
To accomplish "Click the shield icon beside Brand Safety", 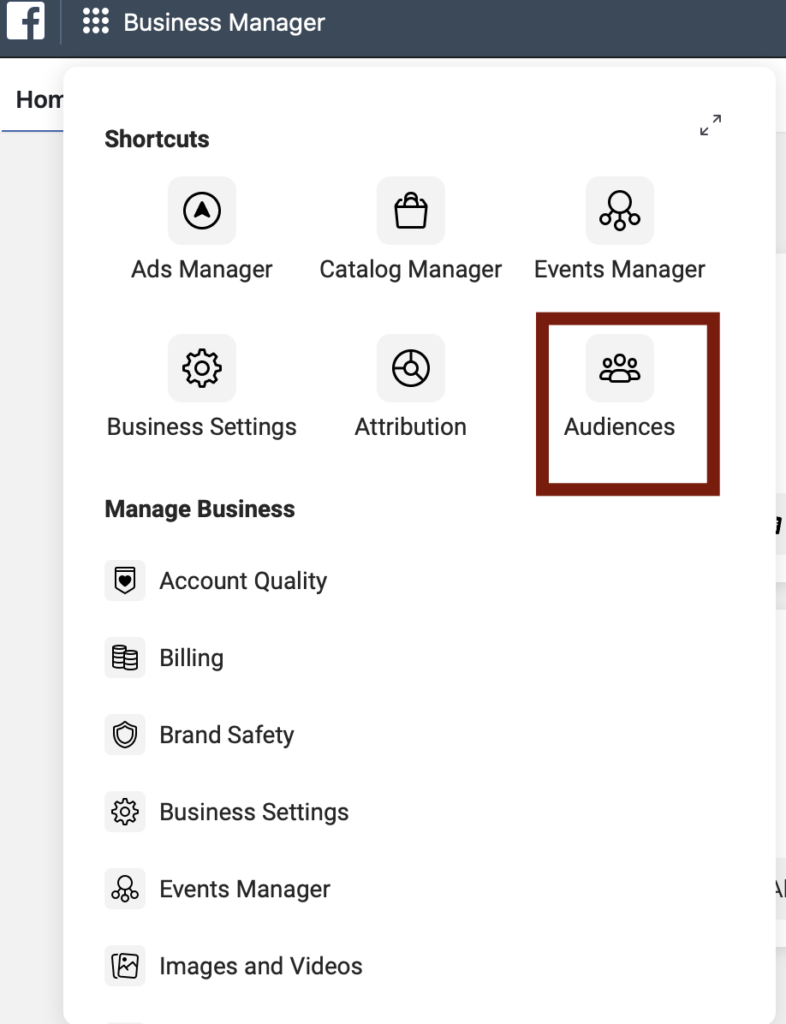I will click(125, 735).
